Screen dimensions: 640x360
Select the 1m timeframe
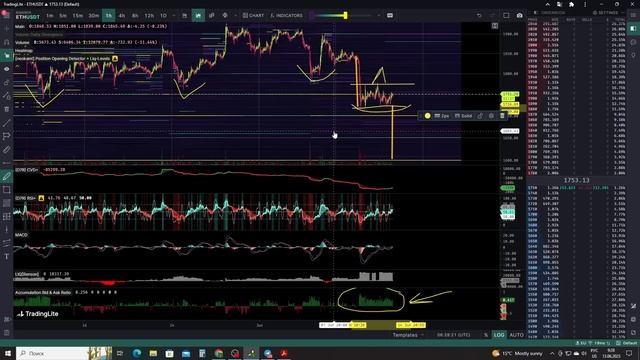(x=49, y=16)
